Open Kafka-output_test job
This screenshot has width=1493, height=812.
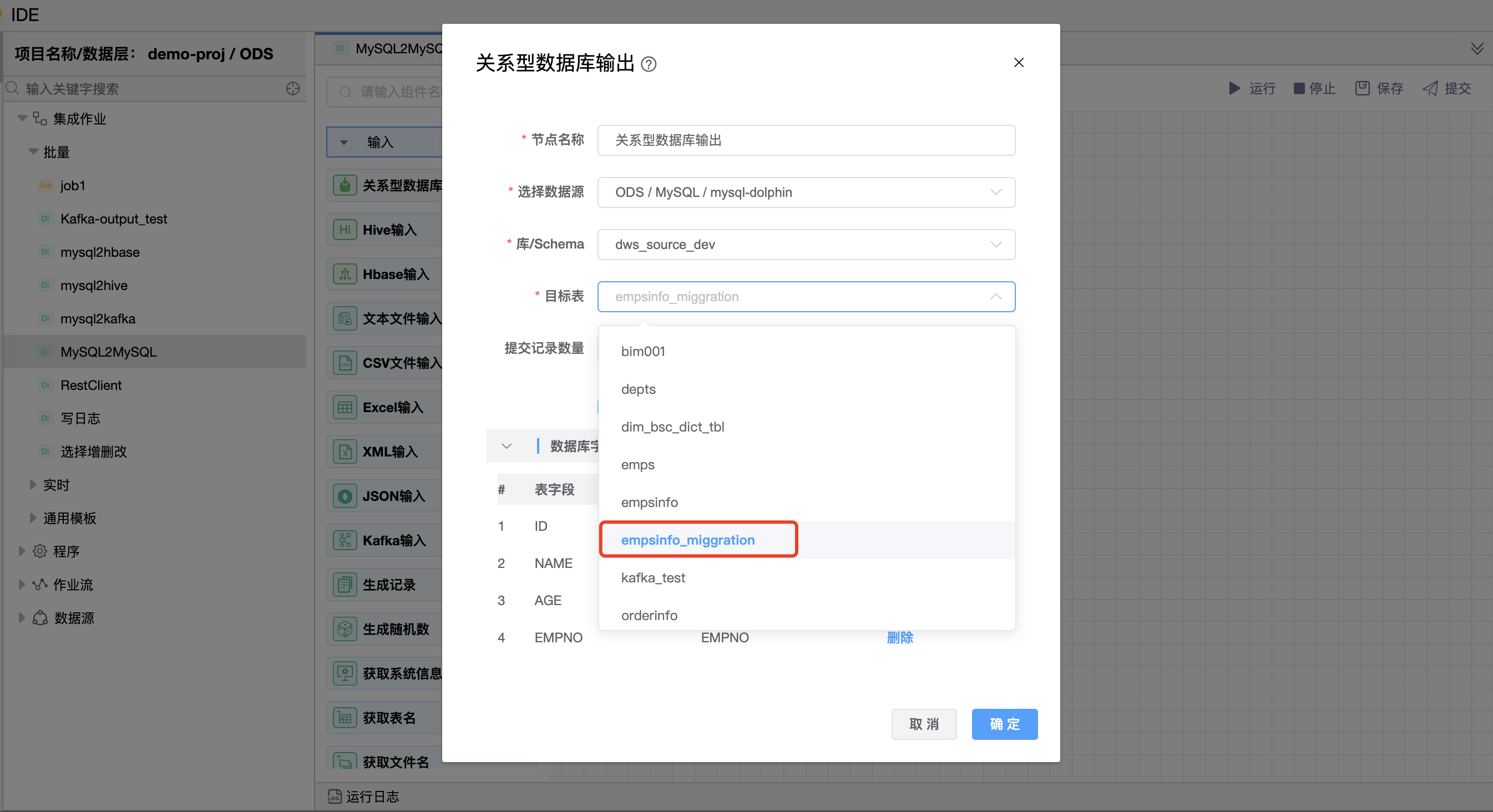114,219
